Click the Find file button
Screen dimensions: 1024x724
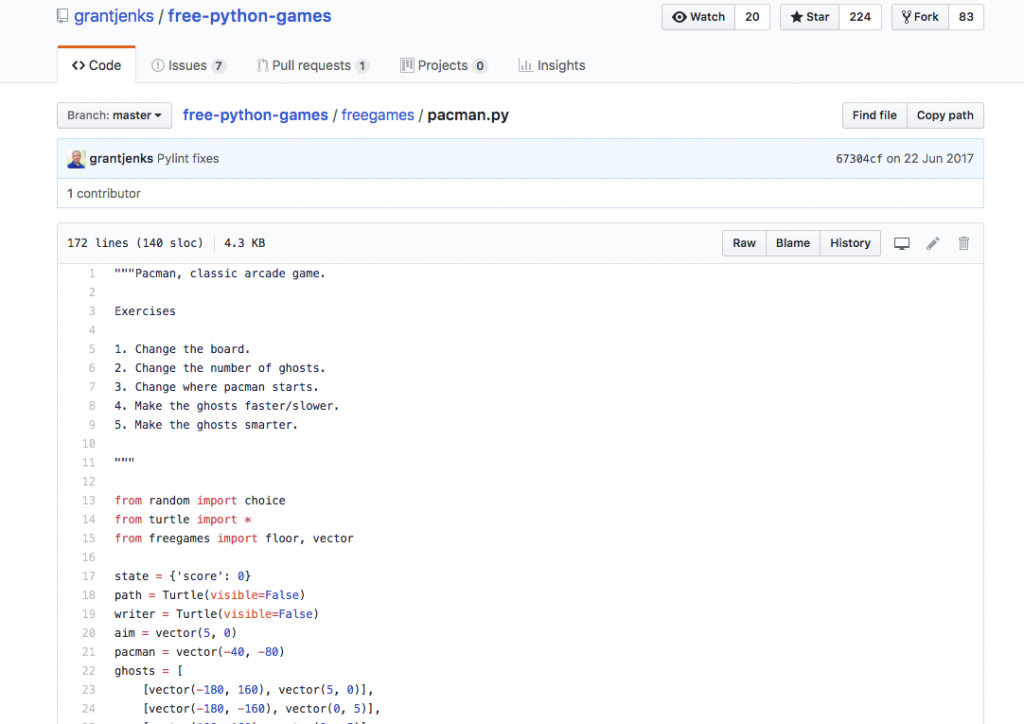pyautogui.click(x=874, y=115)
